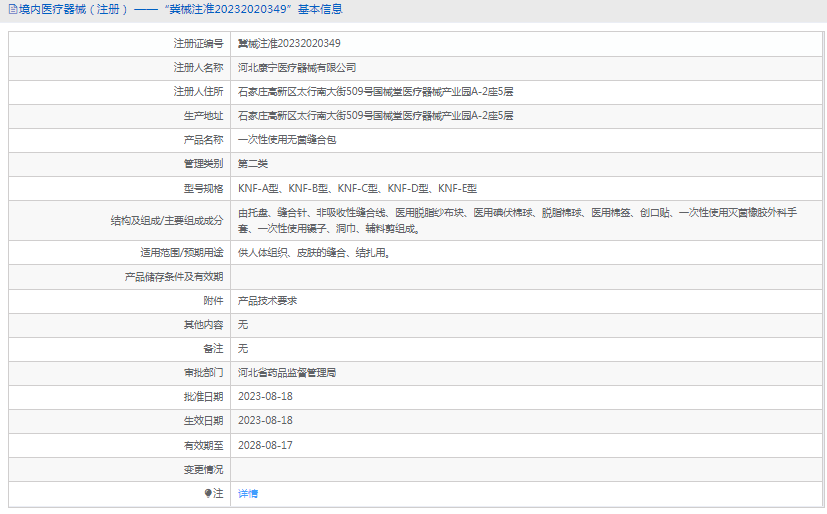Click the 注册人住所 row label
Screen dimensions: 827x514
click(198, 92)
